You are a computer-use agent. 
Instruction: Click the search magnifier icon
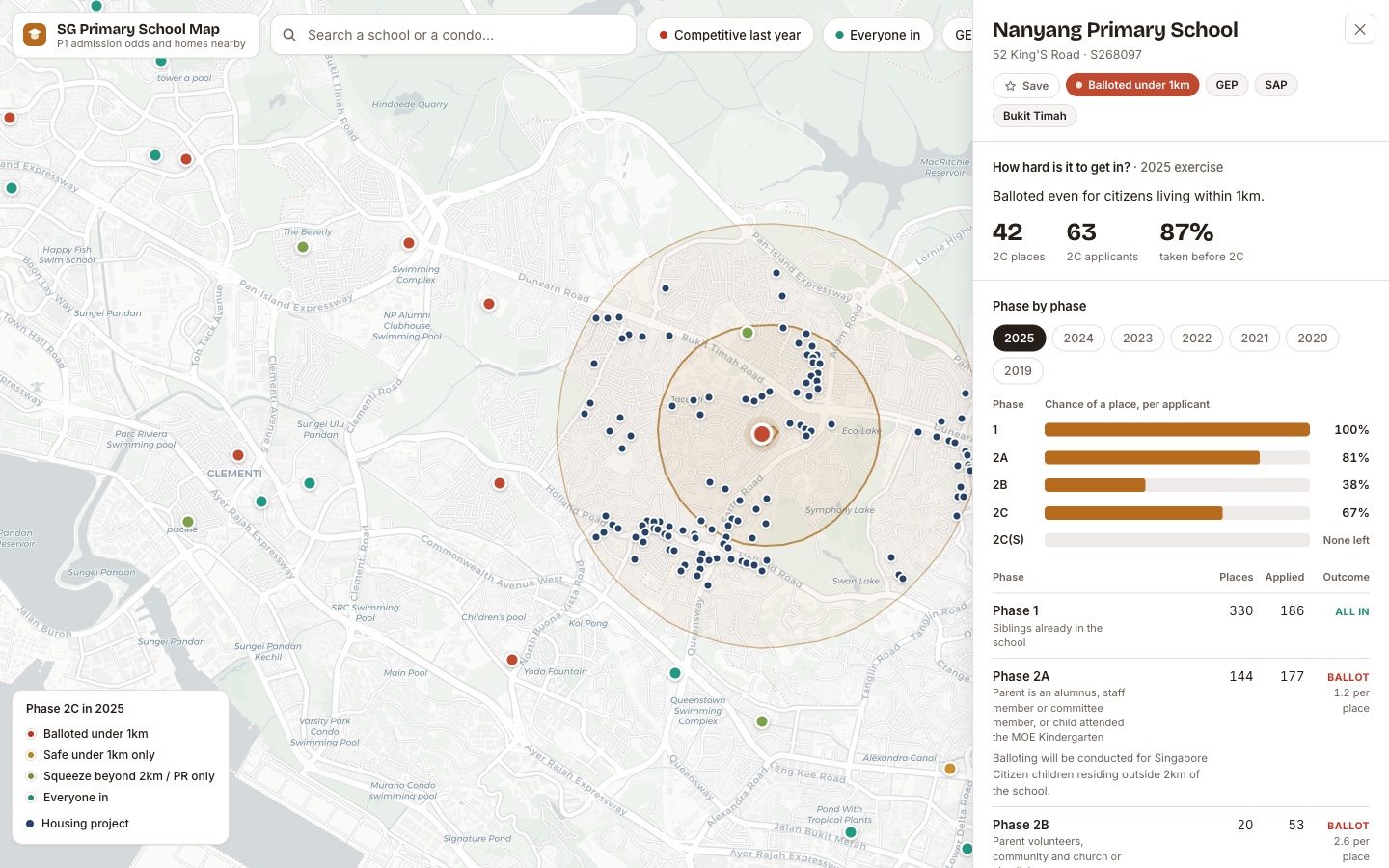(289, 35)
